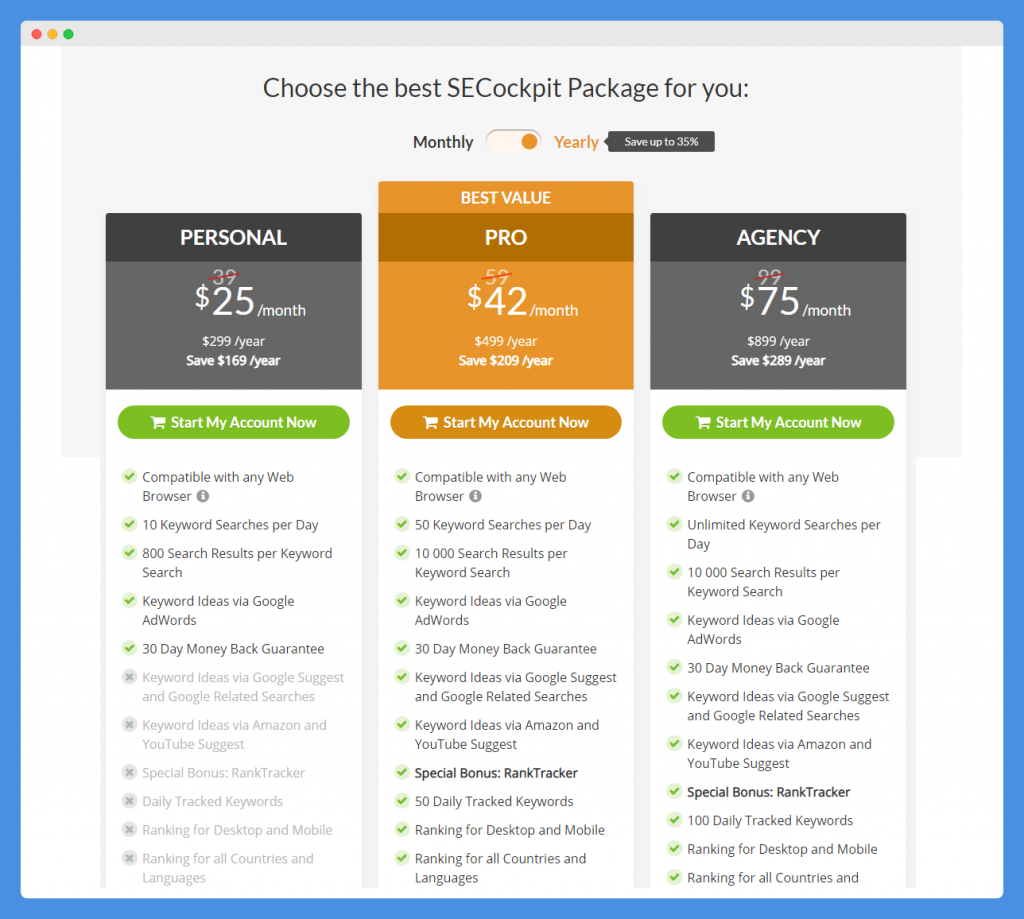Screen dimensions: 1024x919
Task: Click check icon for 10 Keyword Searches per Day
Action: pos(129,524)
